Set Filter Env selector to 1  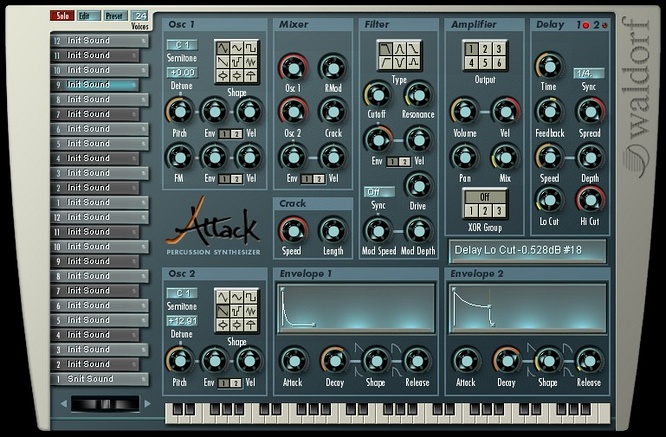pyautogui.click(x=392, y=161)
